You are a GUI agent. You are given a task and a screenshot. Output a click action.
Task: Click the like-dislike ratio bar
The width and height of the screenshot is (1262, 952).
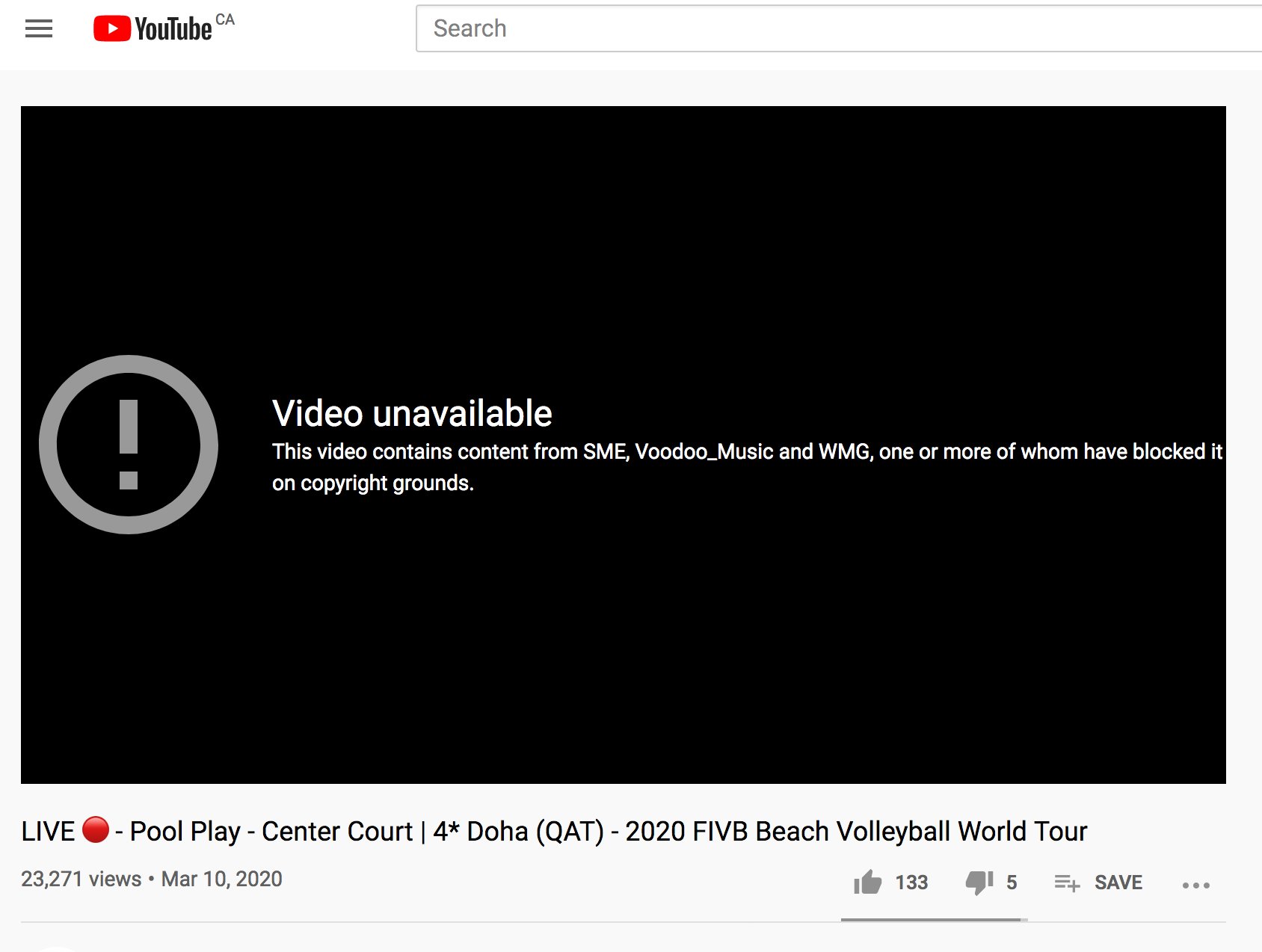[935, 920]
